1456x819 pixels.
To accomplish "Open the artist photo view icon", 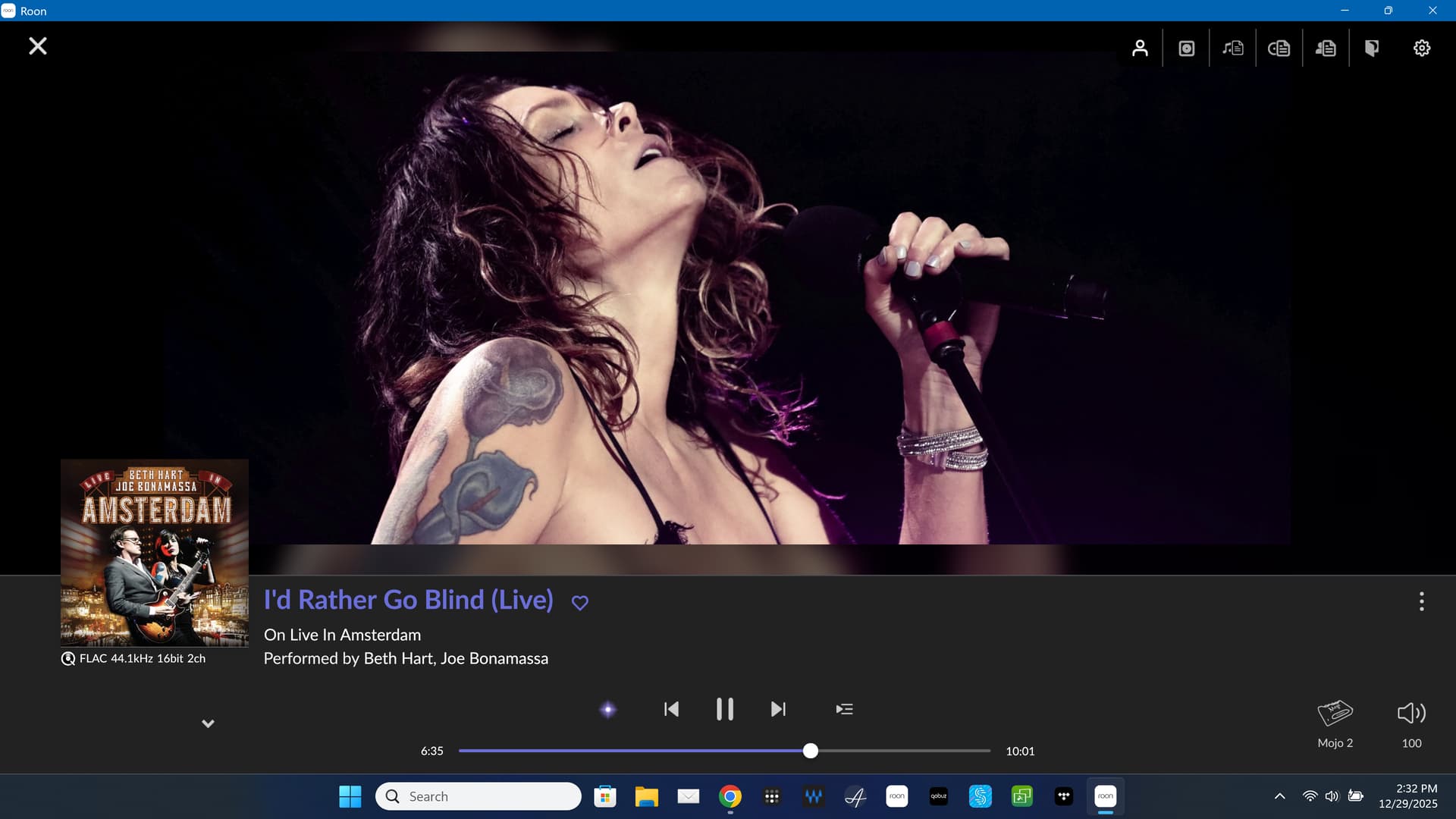I will (x=1140, y=49).
